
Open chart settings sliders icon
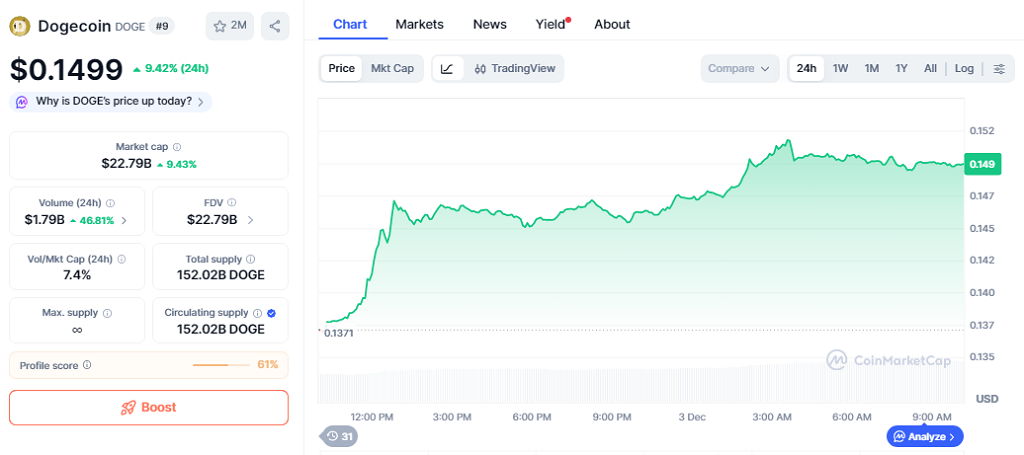(999, 69)
